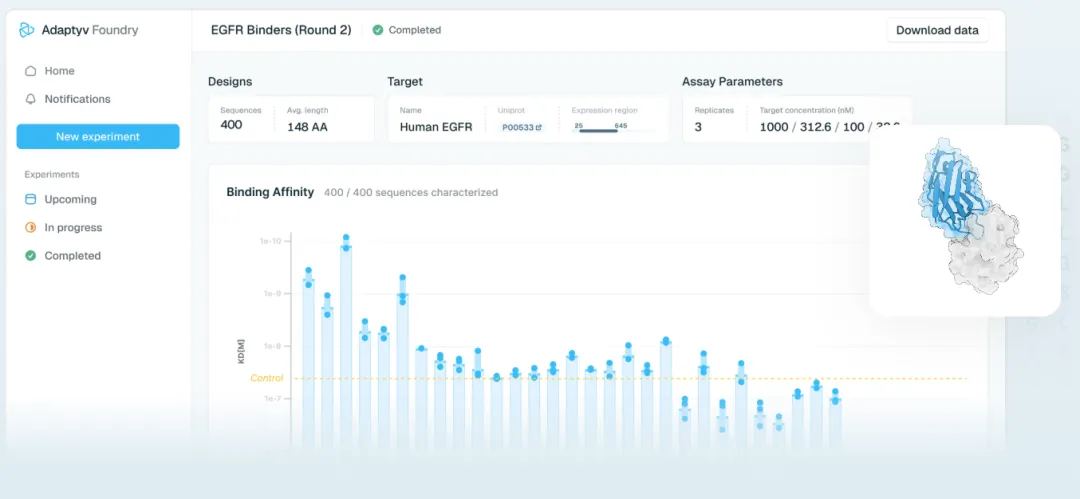1080x499 pixels.
Task: Click the Upcoming calendar icon
Action: [x=30, y=199]
